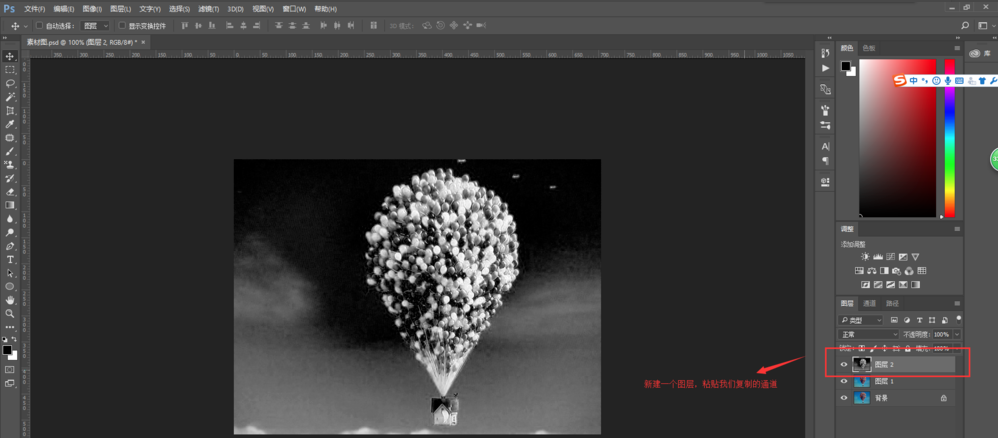Switch to the 通道 tab
Viewport: 998px width, 438px height.
tap(869, 303)
